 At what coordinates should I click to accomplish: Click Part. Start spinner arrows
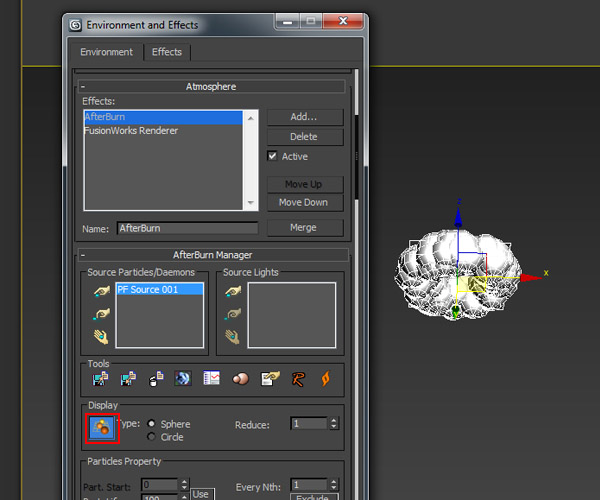pos(184,485)
